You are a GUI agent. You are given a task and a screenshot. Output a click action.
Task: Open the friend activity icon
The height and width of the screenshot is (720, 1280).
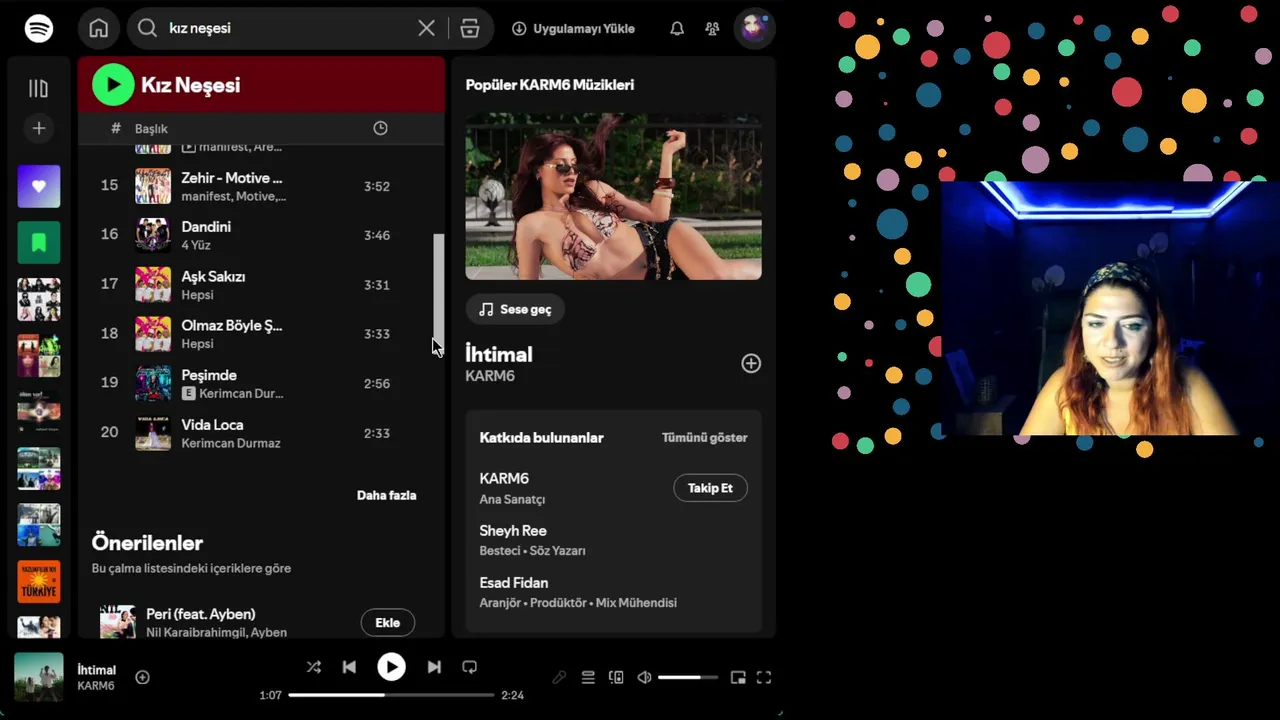tap(712, 28)
